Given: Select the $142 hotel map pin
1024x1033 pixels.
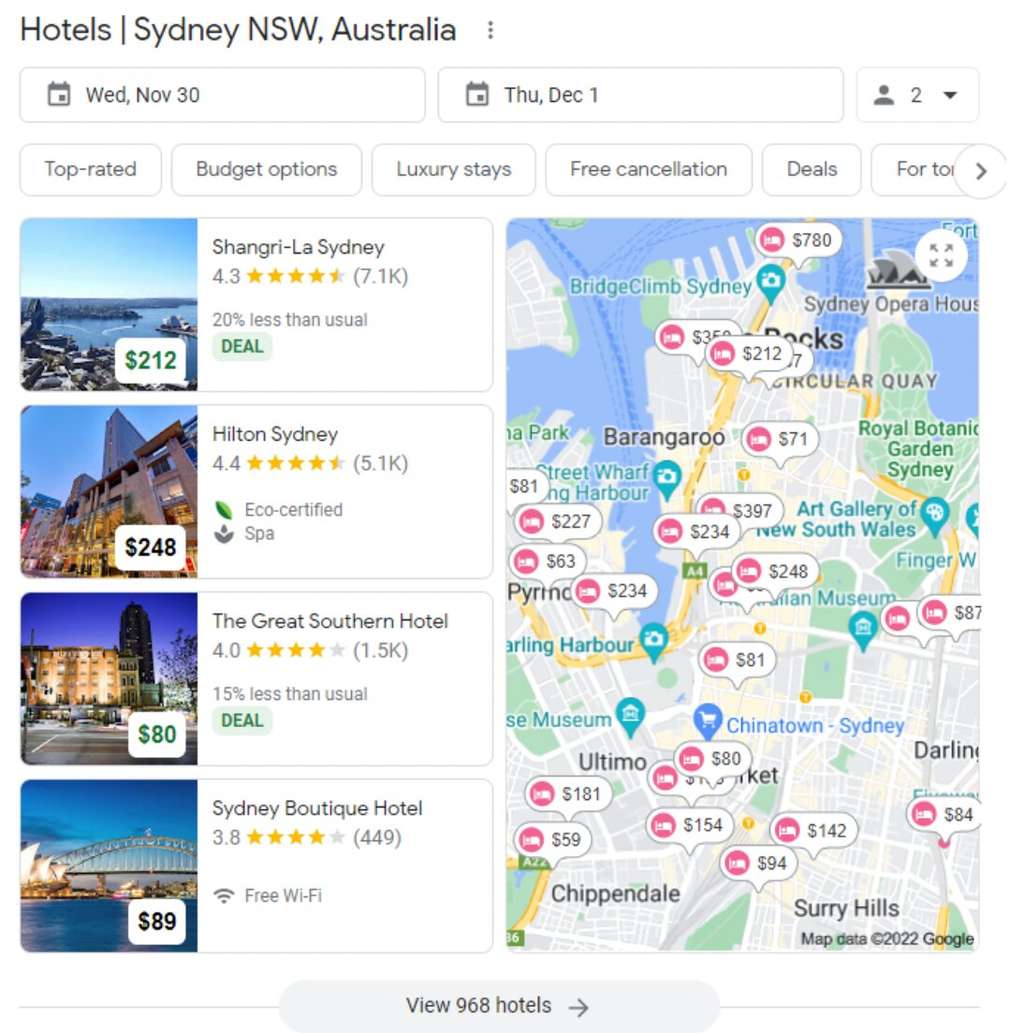Looking at the screenshot, I should [x=812, y=830].
